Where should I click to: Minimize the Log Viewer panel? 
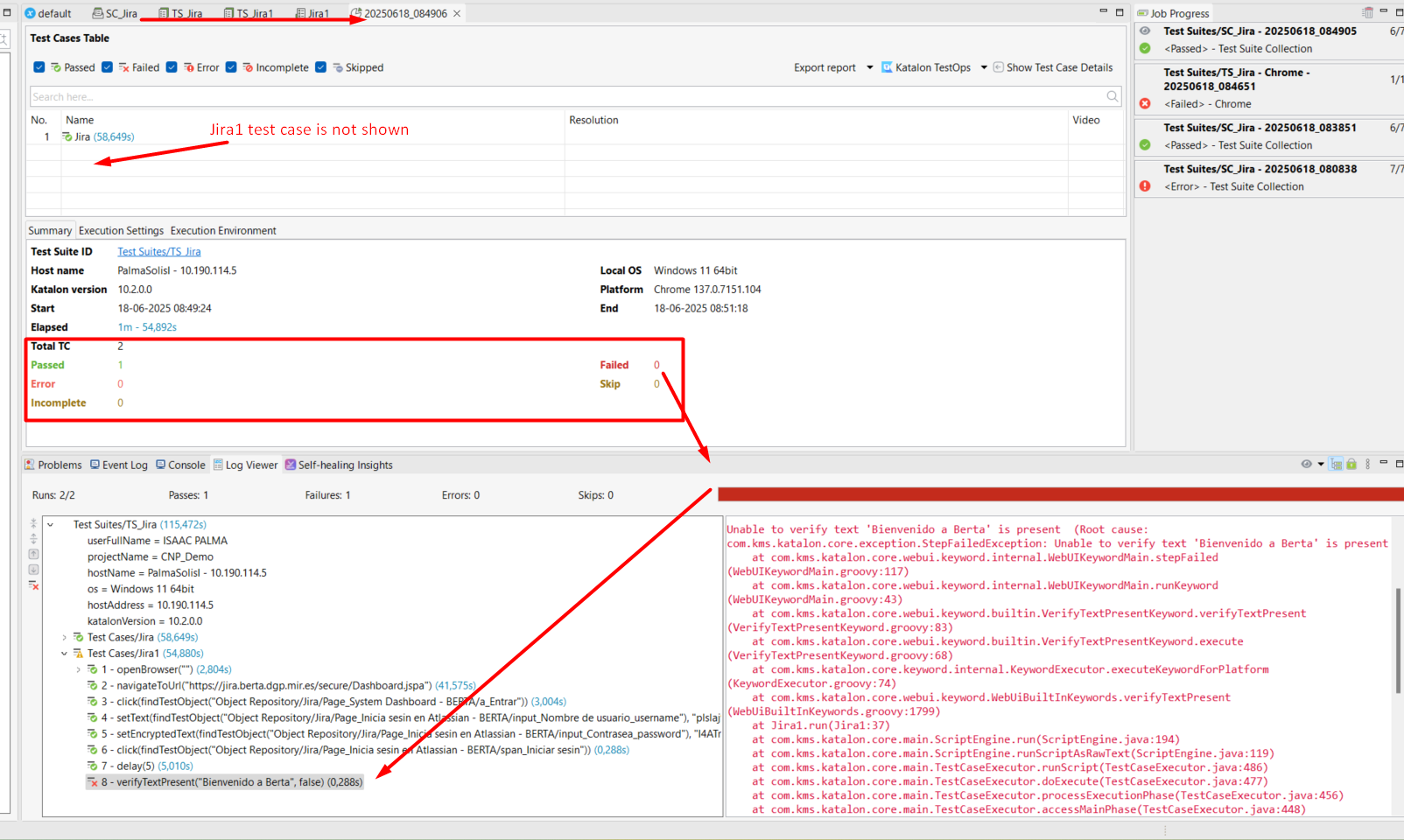click(x=1383, y=463)
